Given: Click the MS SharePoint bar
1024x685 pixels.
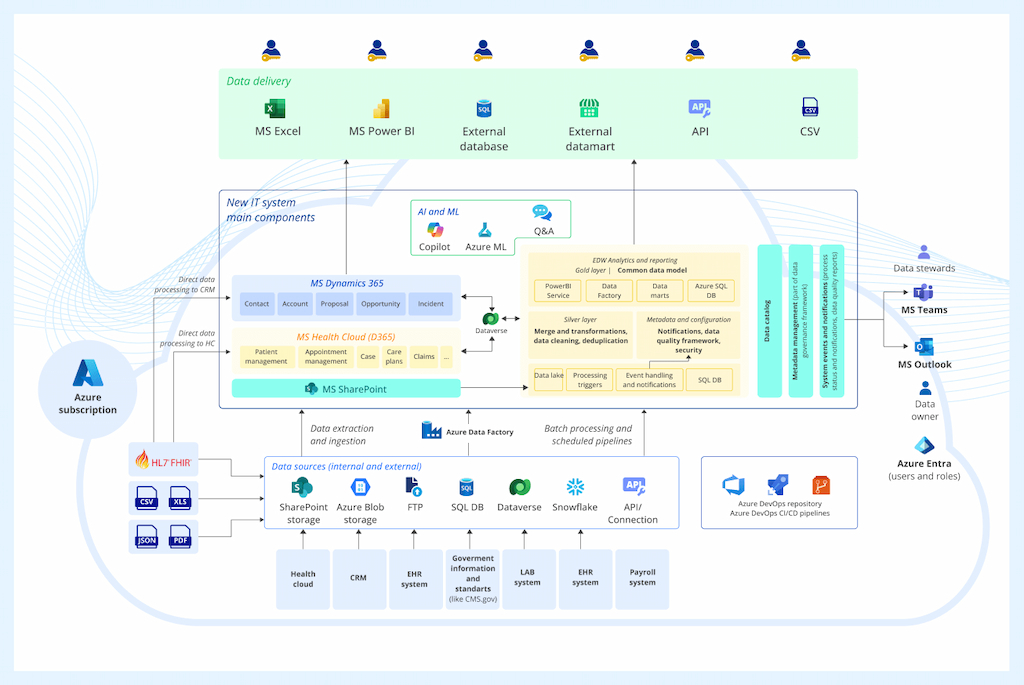Looking at the screenshot, I should pos(346,388).
